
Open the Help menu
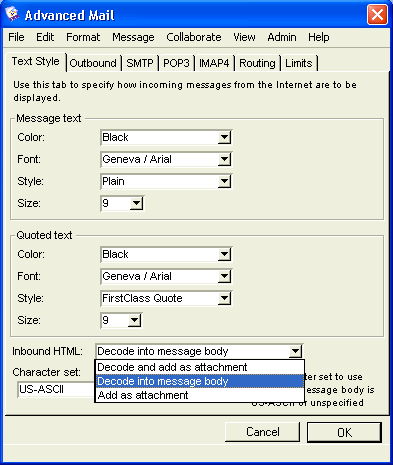tap(319, 37)
